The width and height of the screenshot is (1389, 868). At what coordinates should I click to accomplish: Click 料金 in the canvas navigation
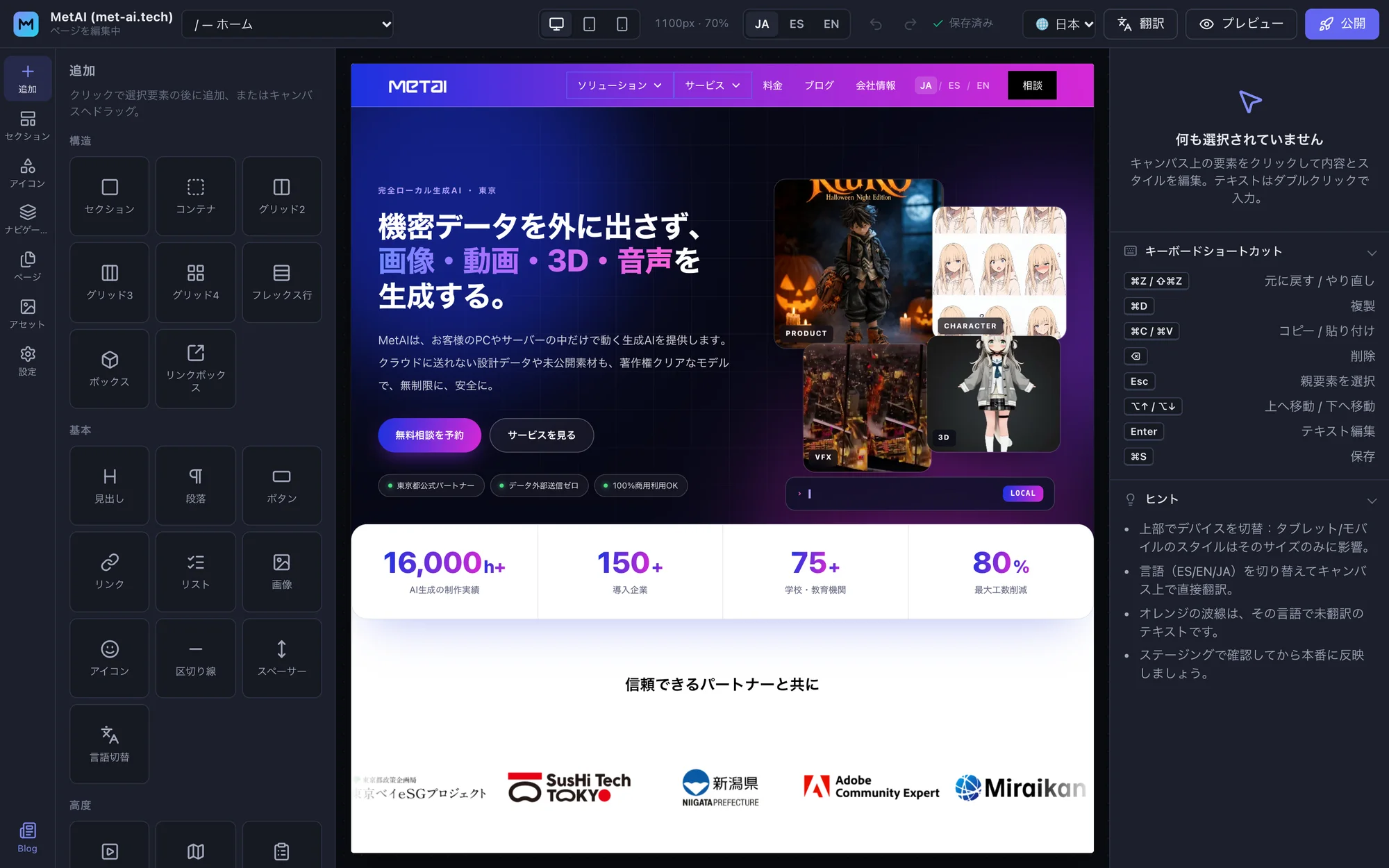(x=772, y=85)
